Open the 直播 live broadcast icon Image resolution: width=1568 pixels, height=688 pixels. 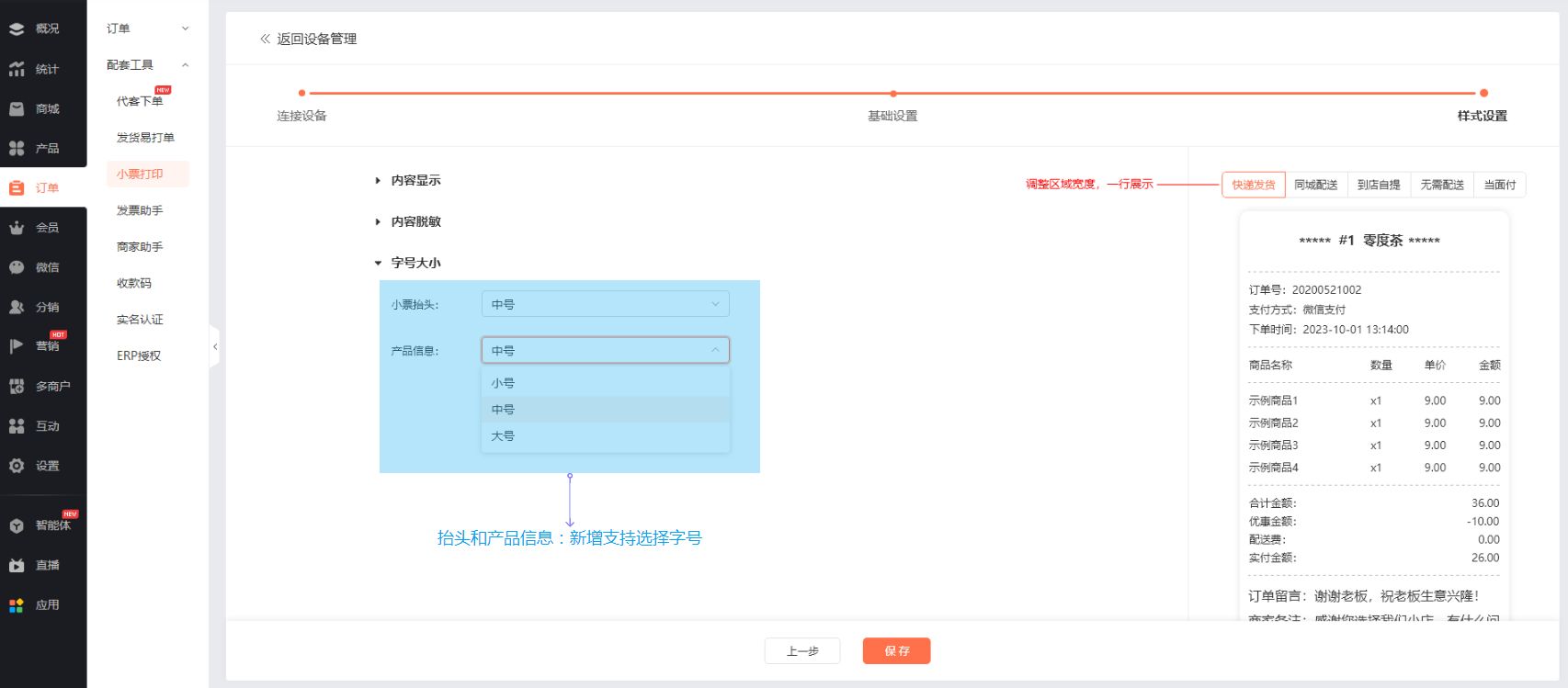pos(17,566)
